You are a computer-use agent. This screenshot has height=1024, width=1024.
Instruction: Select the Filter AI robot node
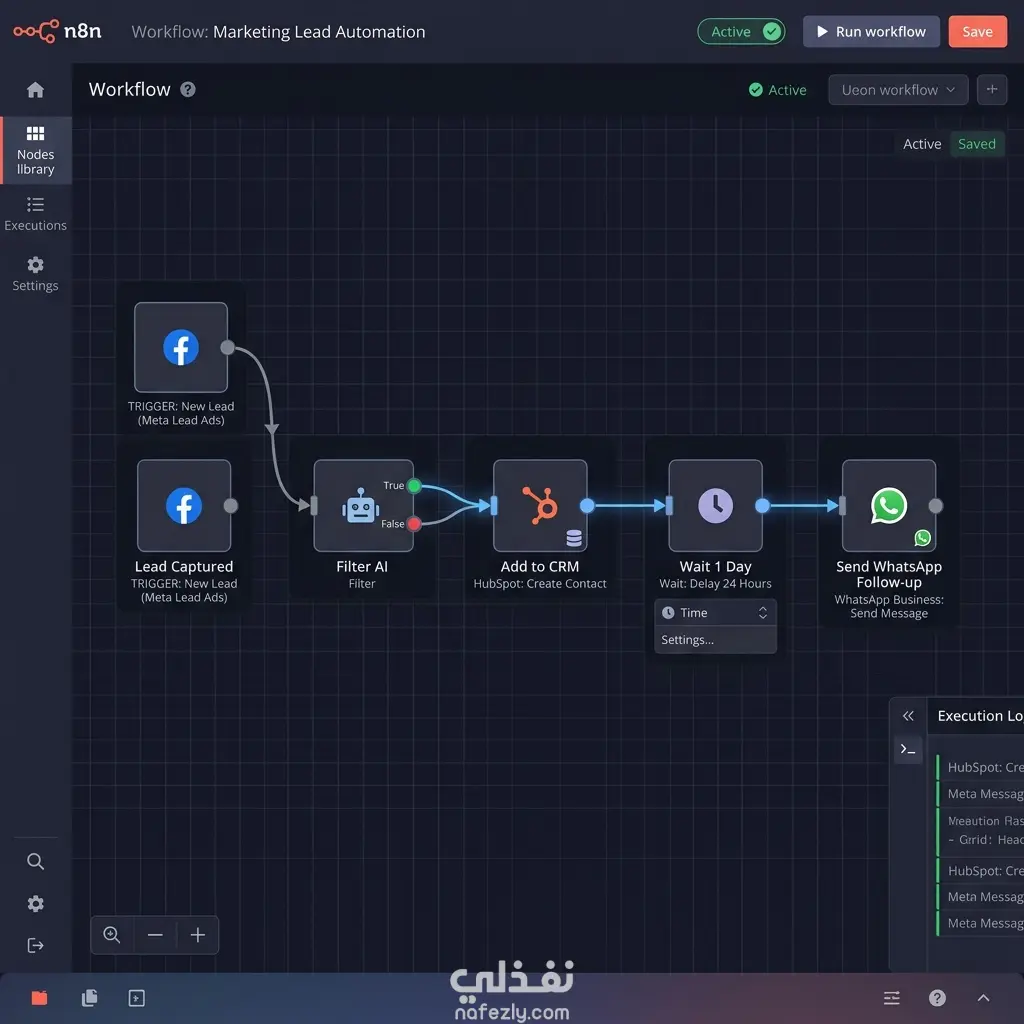[x=363, y=505]
